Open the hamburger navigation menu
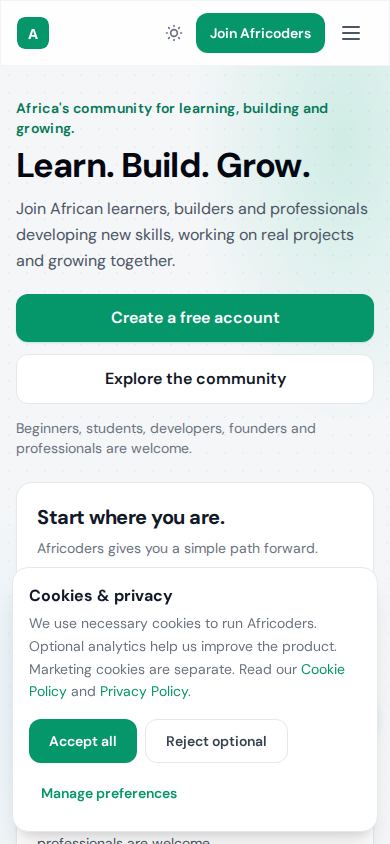This screenshot has height=844, width=390. 351,33
